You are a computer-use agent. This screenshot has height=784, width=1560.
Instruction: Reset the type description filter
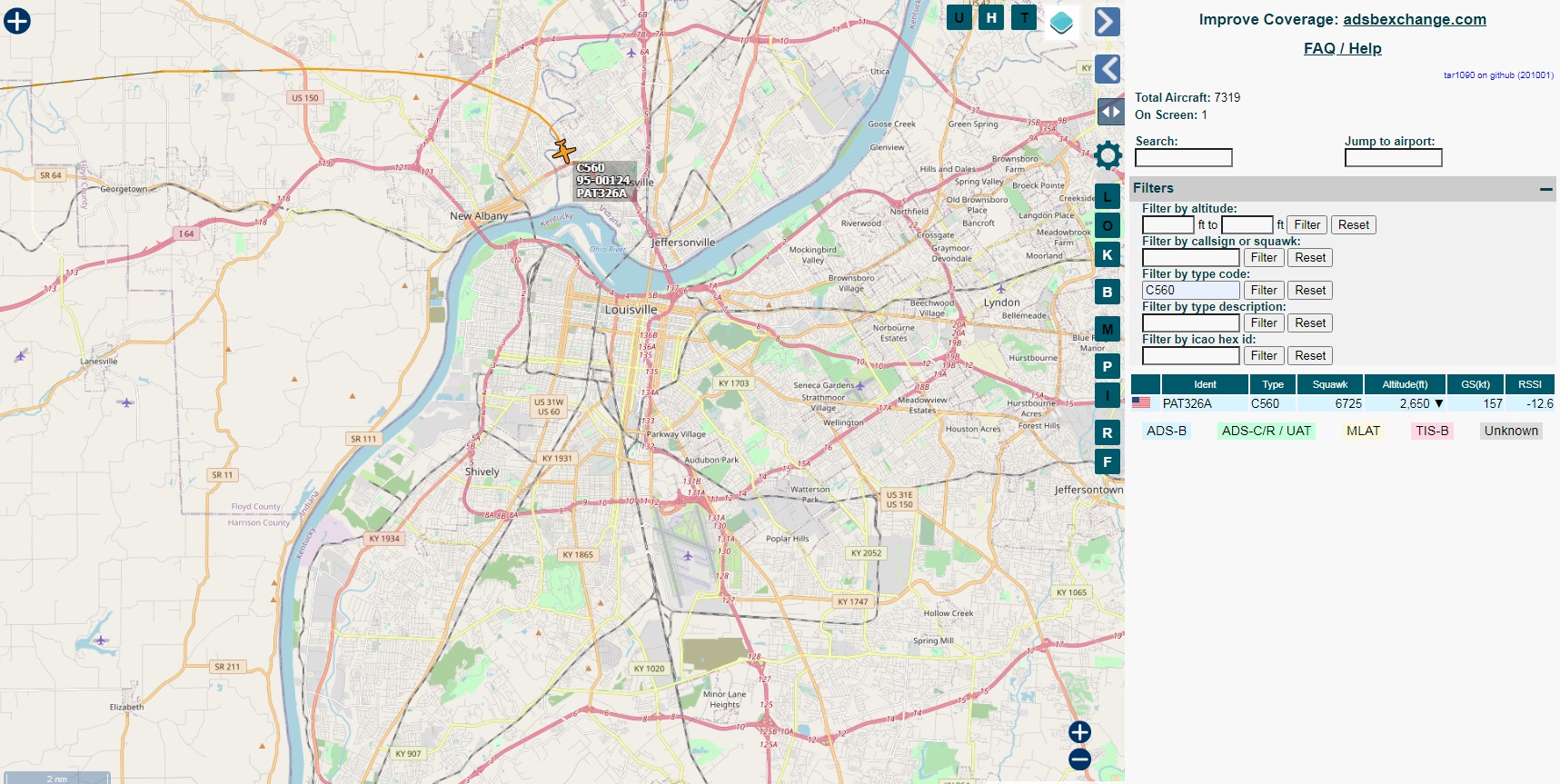coord(1310,323)
